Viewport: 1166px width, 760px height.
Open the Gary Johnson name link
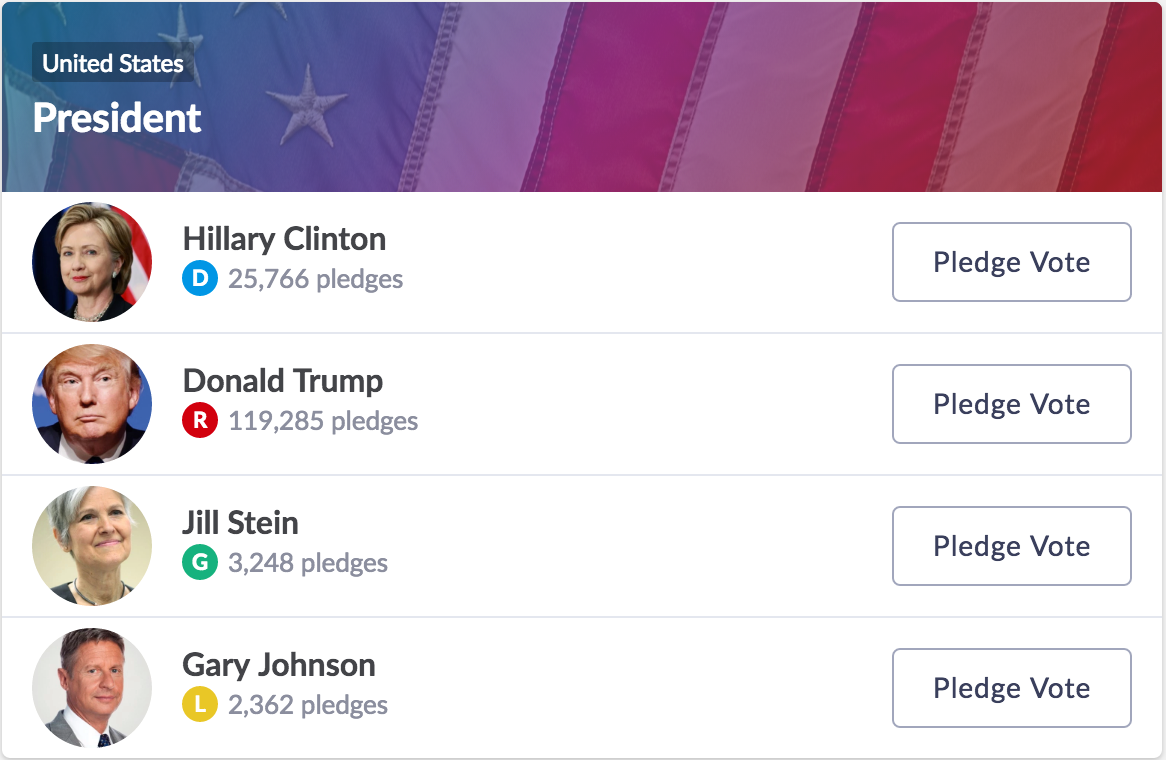coord(279,665)
